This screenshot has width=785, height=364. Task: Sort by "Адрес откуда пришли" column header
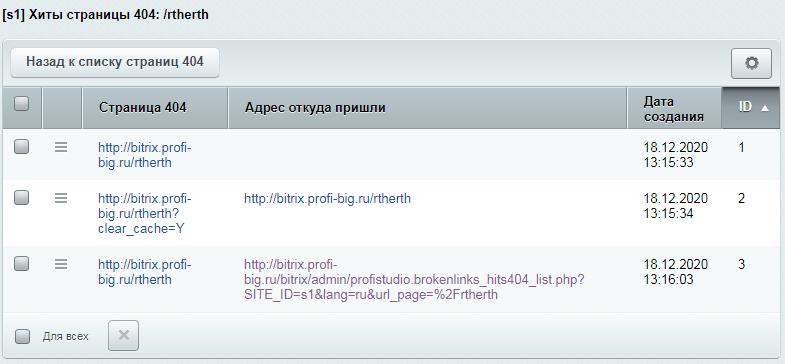pos(428,108)
